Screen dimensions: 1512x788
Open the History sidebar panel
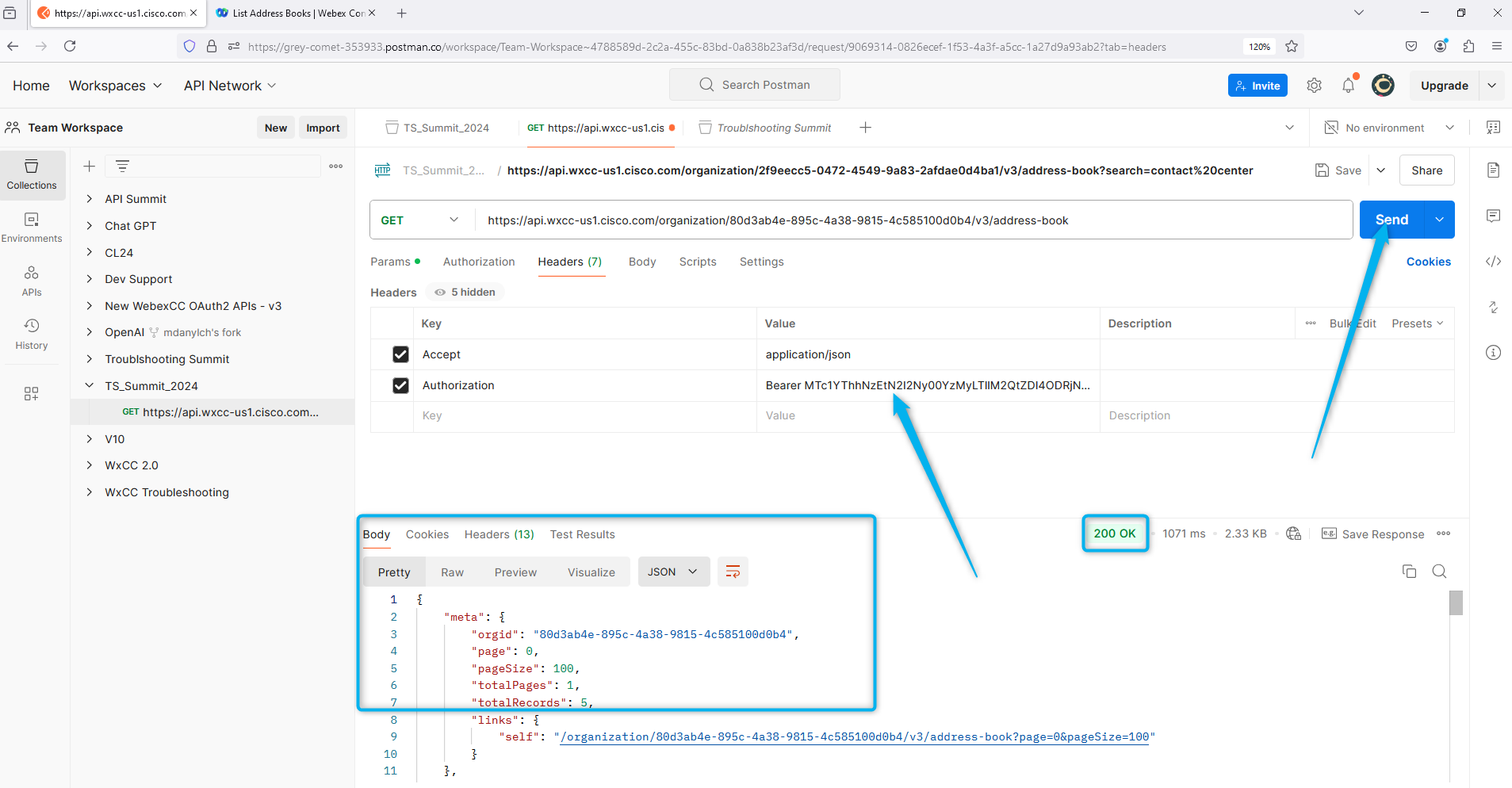(x=32, y=334)
